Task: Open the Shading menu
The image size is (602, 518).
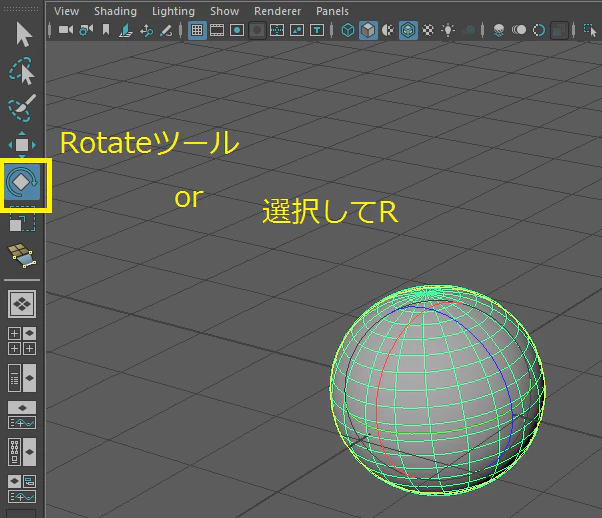Action: point(116,11)
